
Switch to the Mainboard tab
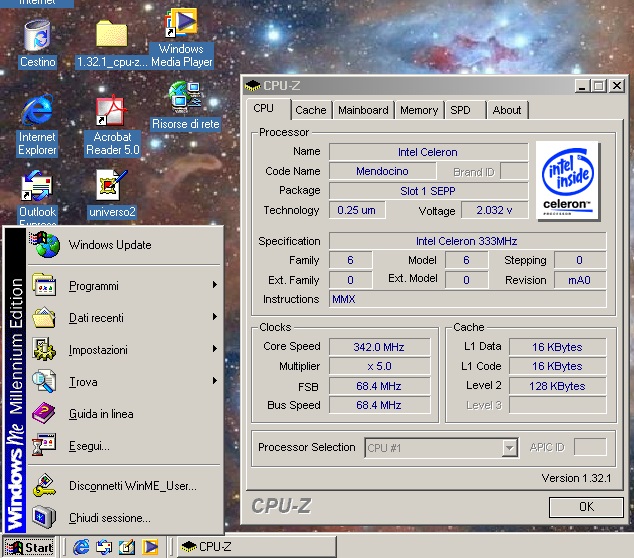[363, 110]
